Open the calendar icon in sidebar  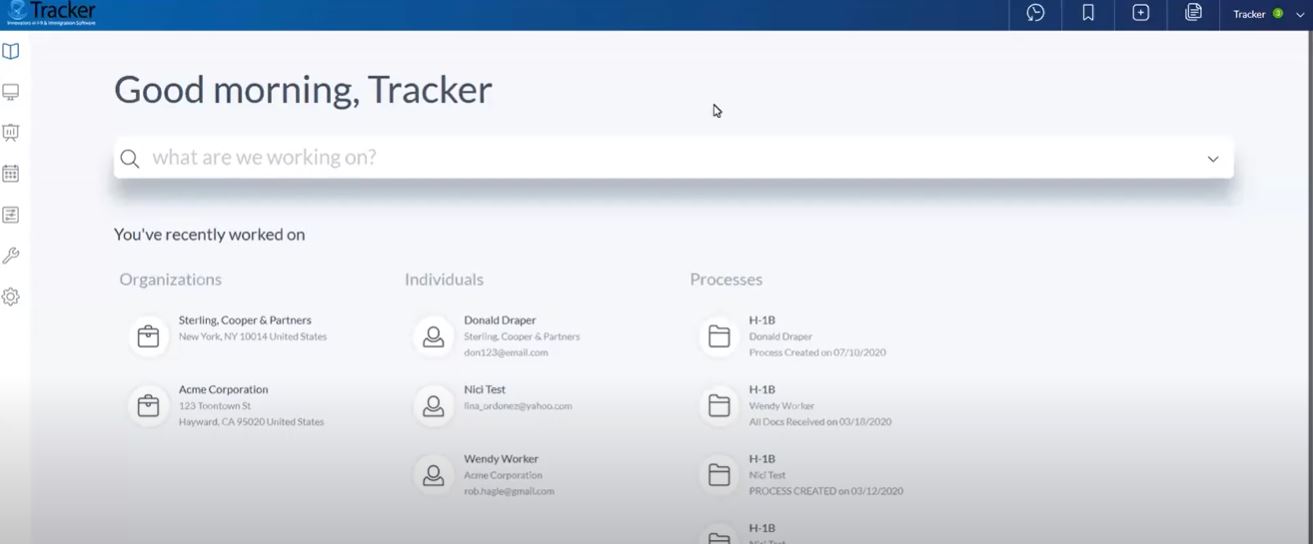coord(11,174)
